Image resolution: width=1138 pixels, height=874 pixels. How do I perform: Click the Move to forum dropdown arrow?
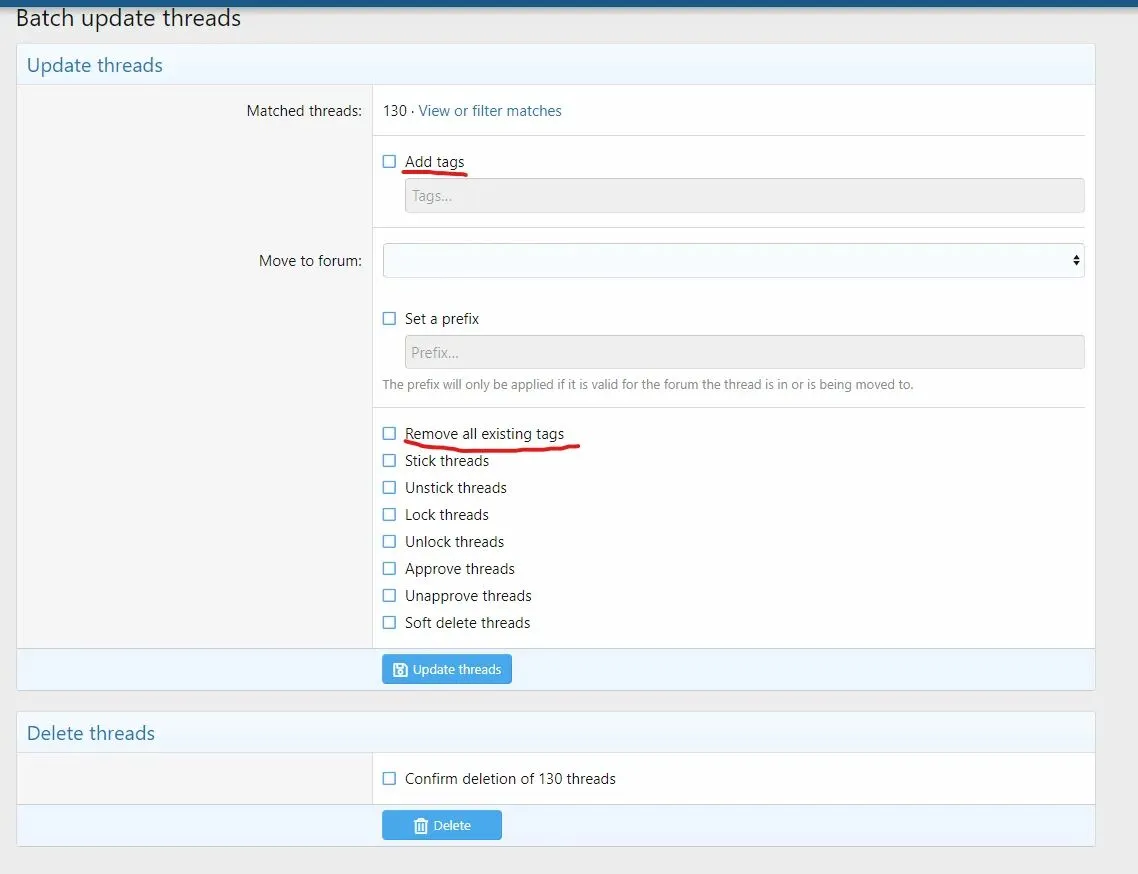click(x=1076, y=260)
